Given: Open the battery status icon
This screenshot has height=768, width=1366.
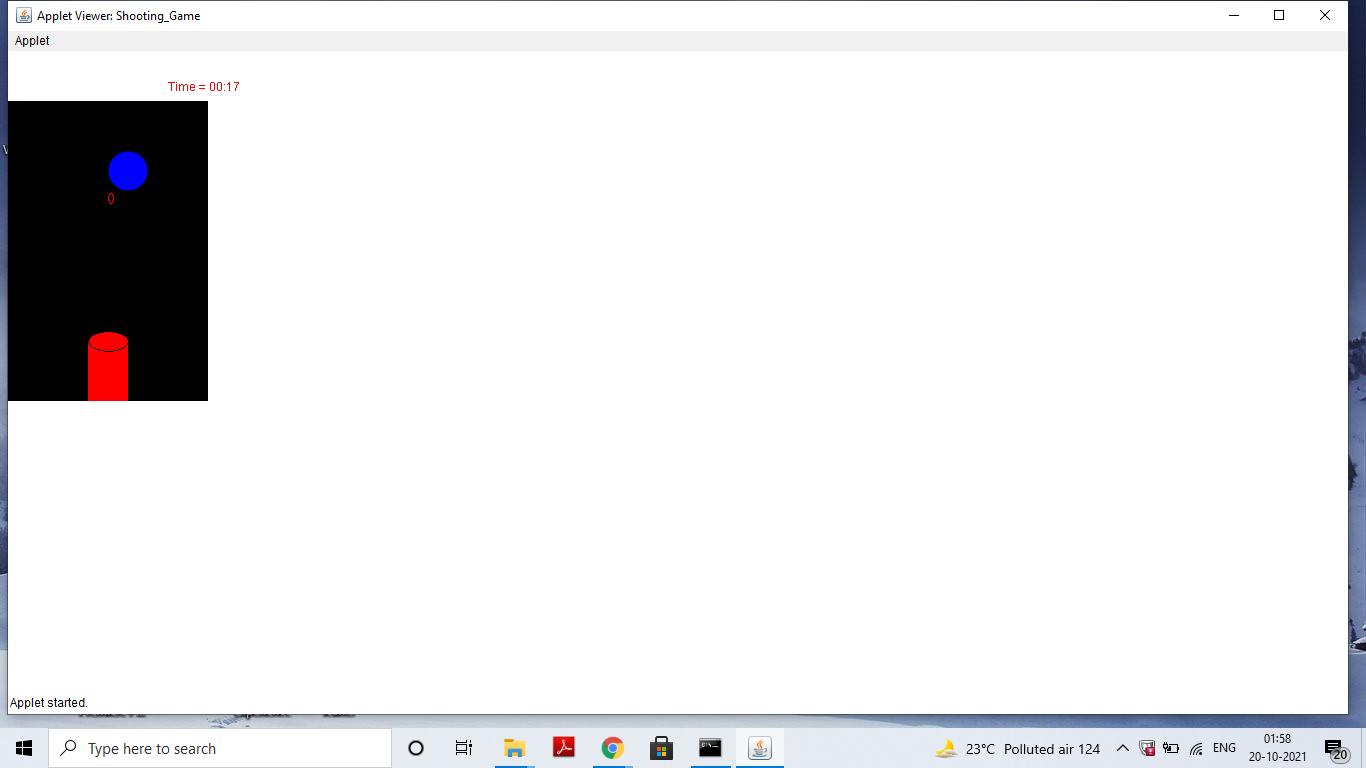Looking at the screenshot, I should tap(1170, 748).
